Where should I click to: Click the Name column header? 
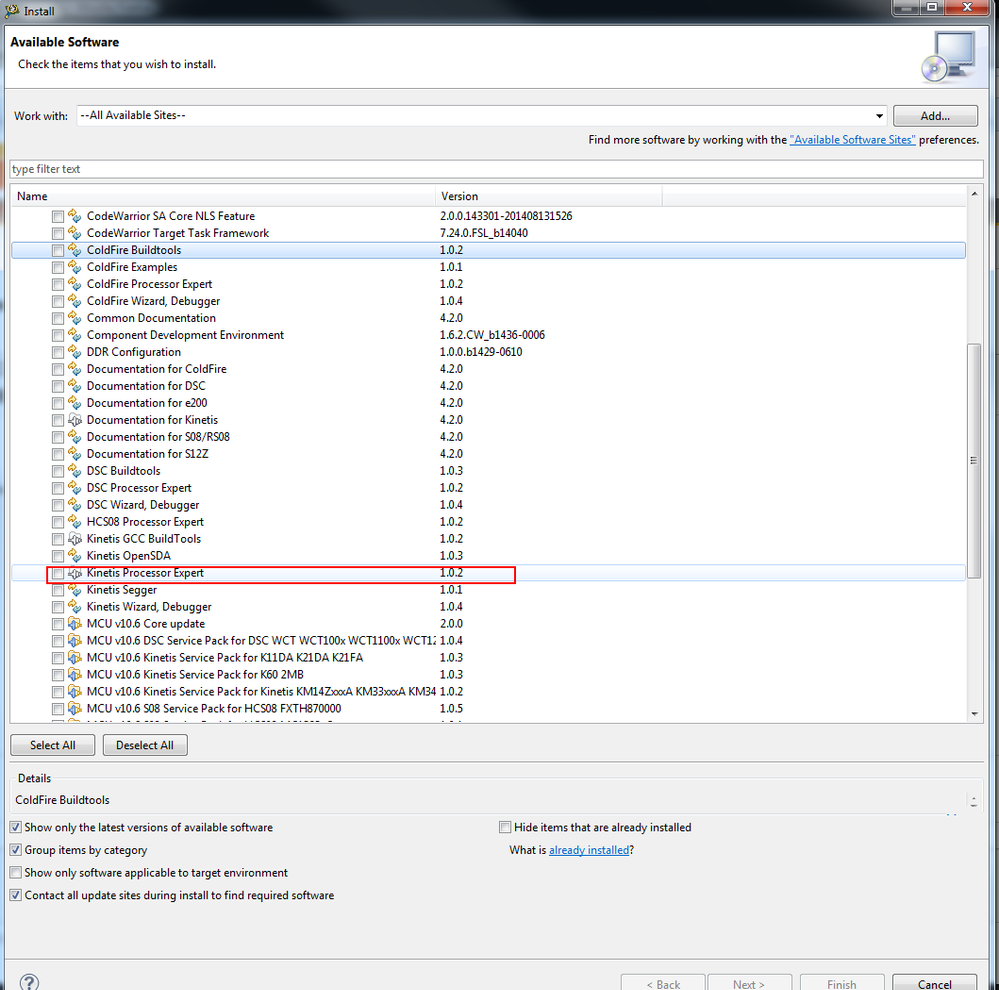(223, 196)
